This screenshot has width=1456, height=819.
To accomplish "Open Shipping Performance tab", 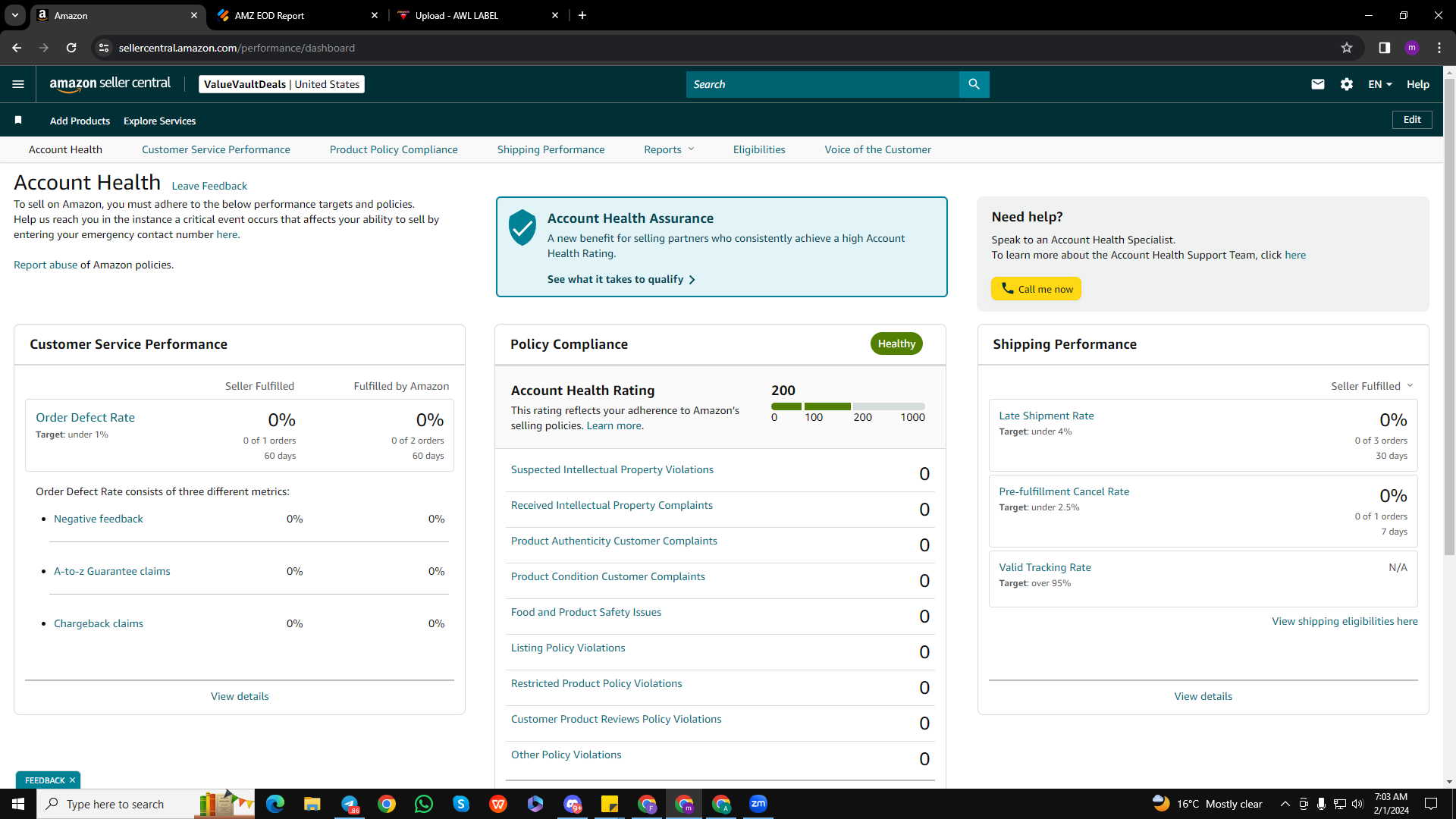I will point(551,149).
